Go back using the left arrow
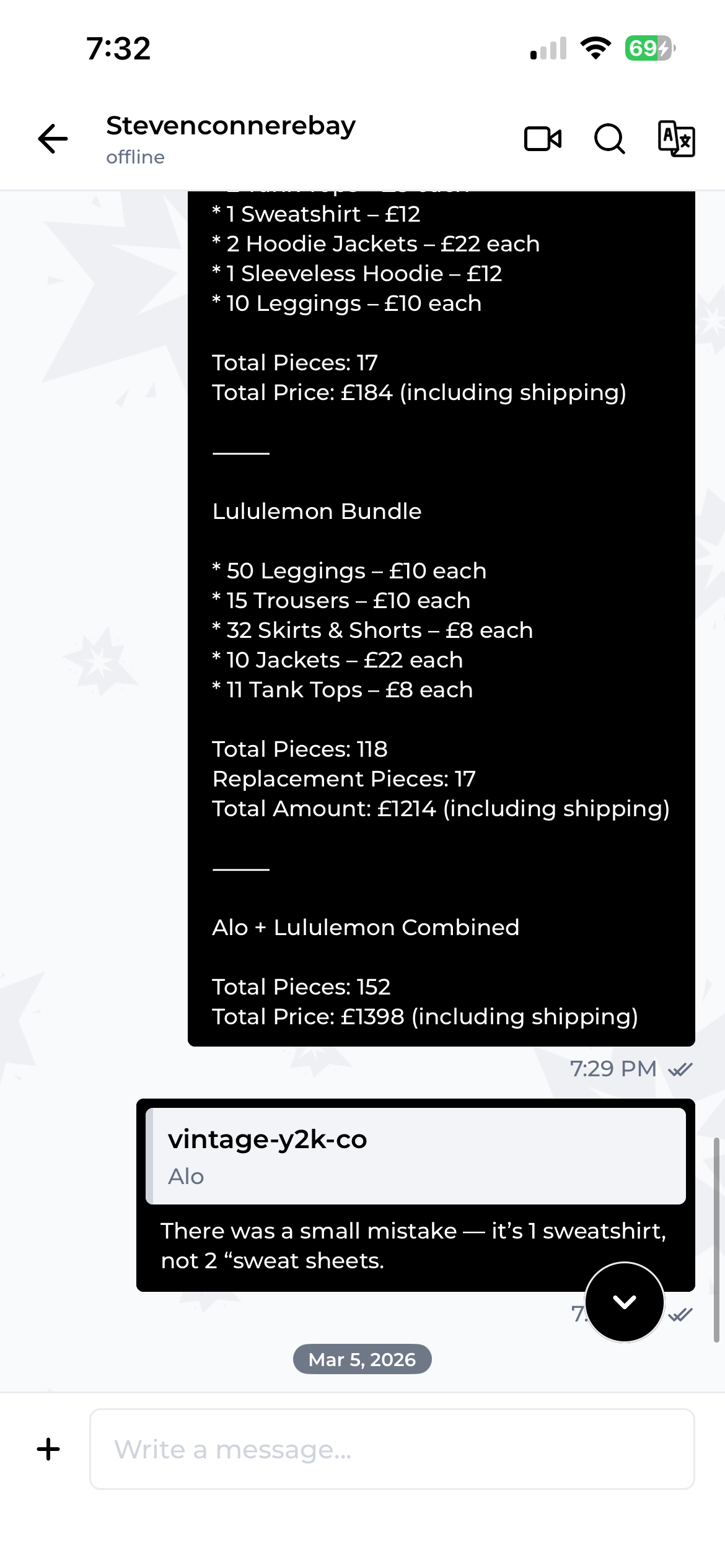This screenshot has width=725, height=1568. [x=53, y=139]
